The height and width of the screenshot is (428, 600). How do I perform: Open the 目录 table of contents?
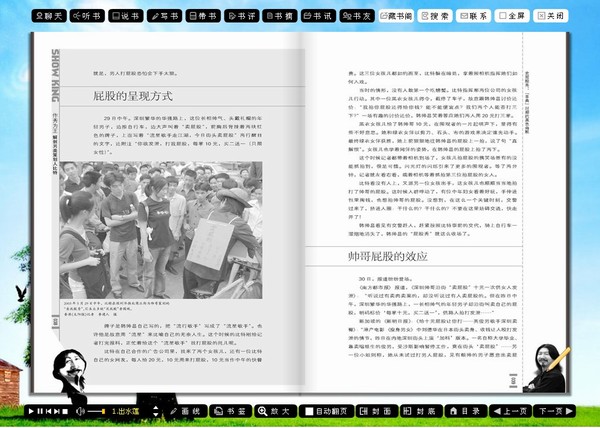pos(466,411)
